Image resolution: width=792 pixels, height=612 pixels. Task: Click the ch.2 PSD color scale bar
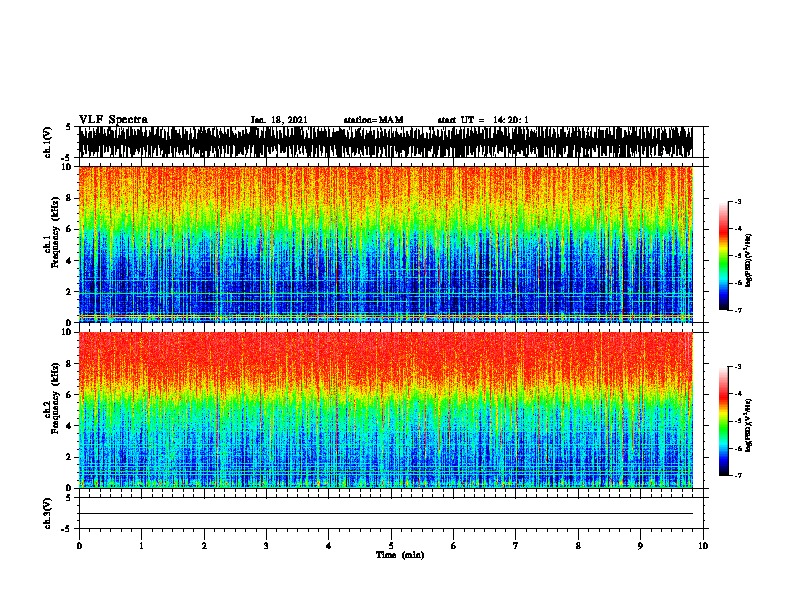(724, 421)
